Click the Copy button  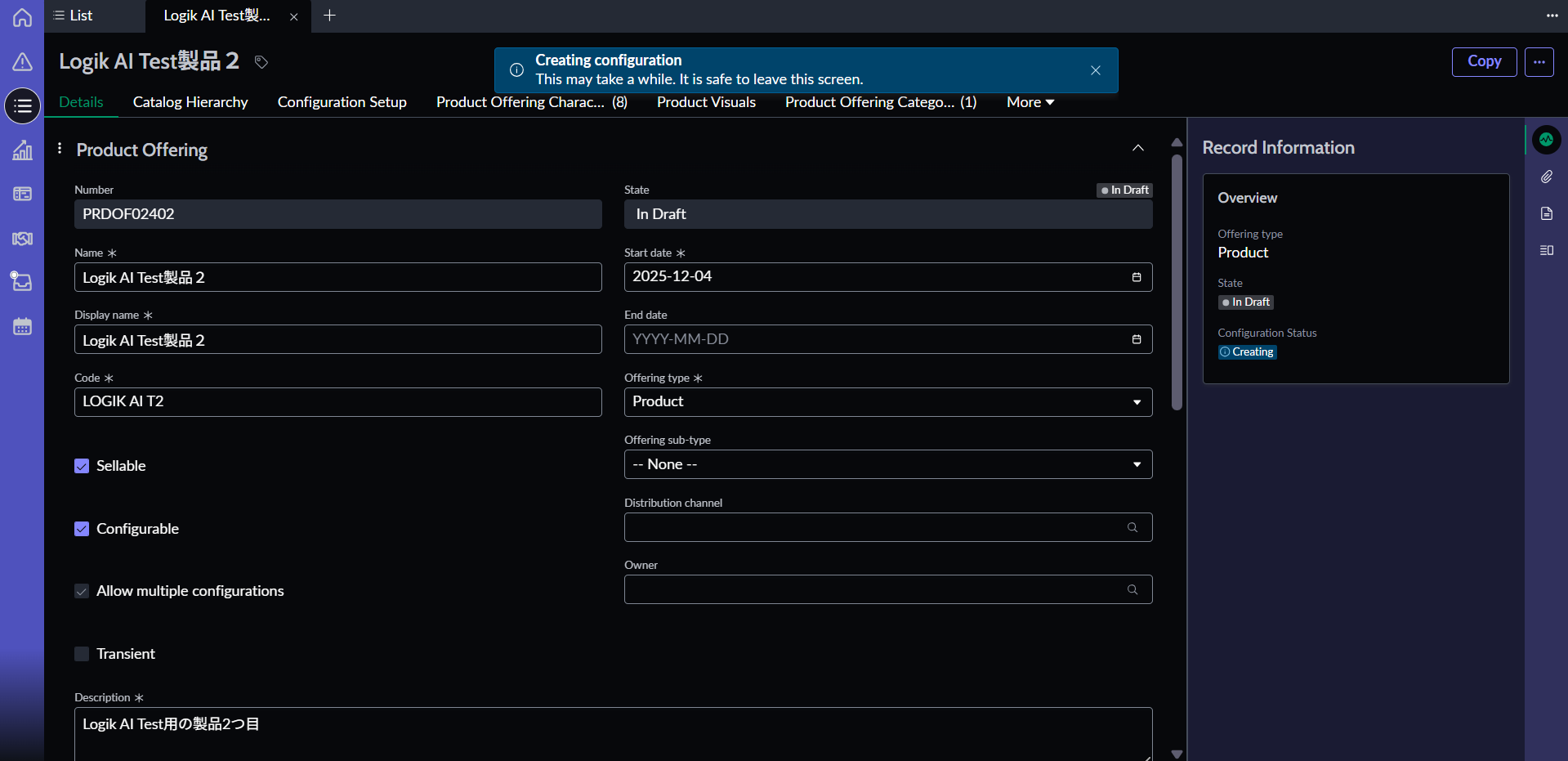[1483, 61]
